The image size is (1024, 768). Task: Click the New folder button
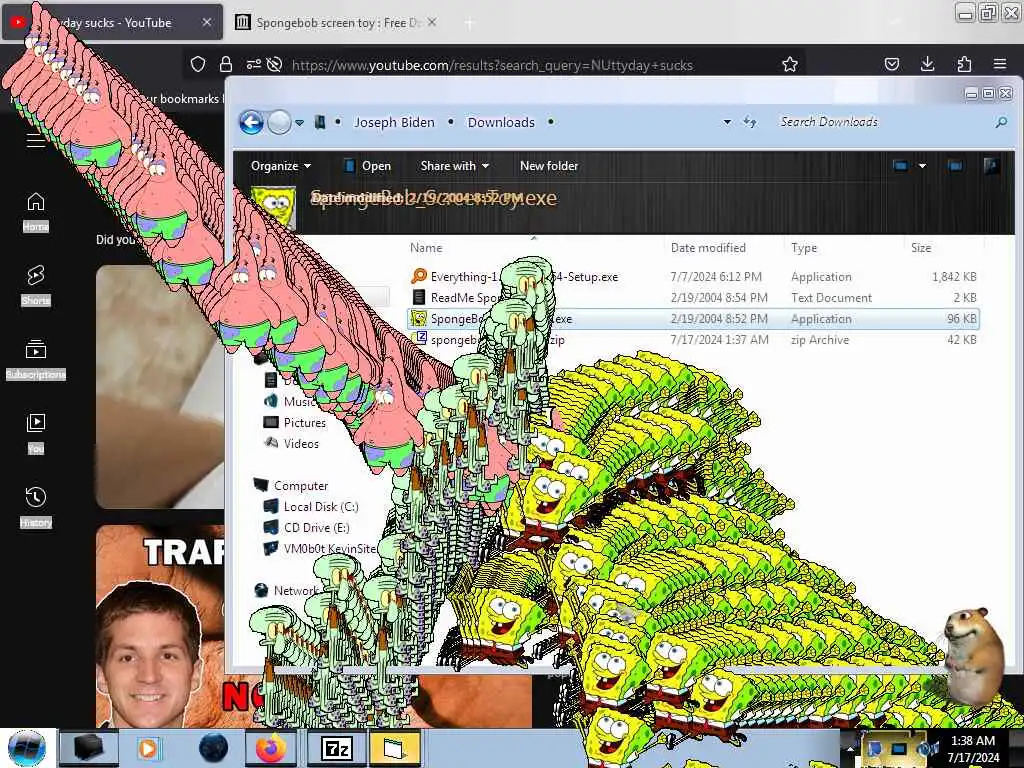[549, 166]
